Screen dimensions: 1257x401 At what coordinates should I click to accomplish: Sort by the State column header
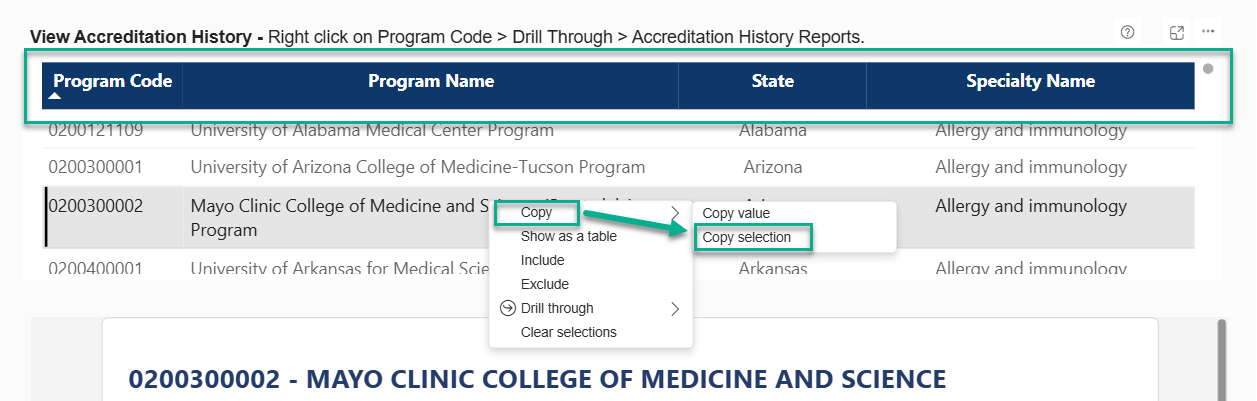click(x=773, y=81)
